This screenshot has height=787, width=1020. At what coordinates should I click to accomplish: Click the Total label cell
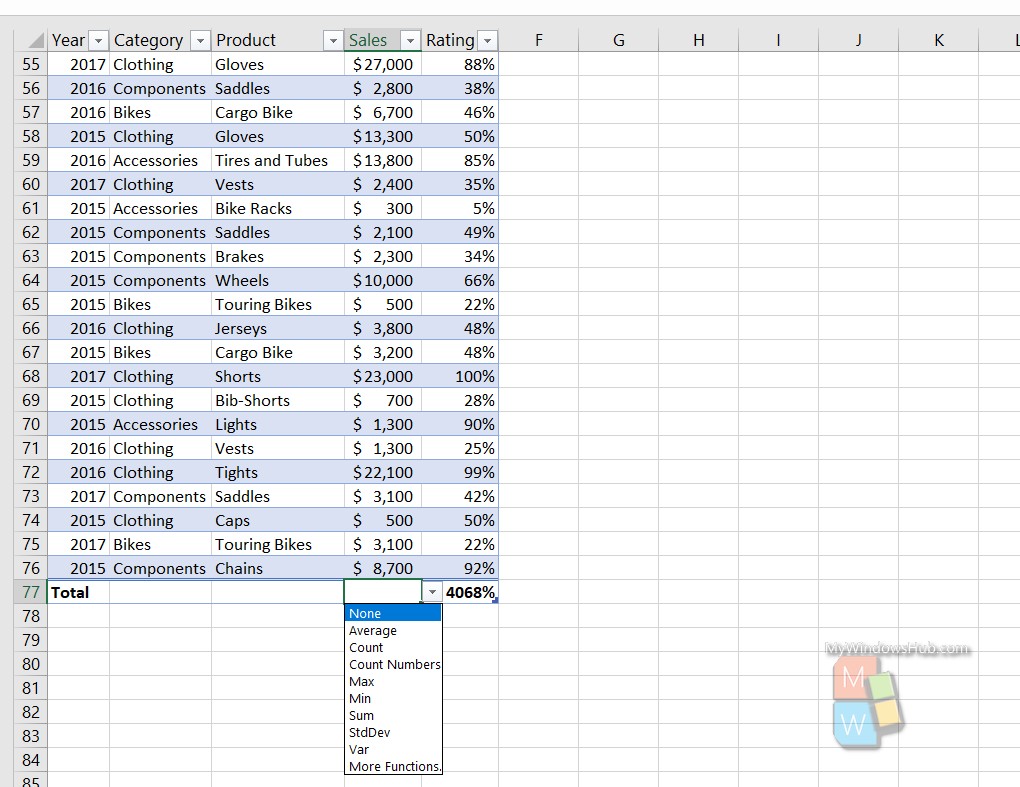coord(70,592)
